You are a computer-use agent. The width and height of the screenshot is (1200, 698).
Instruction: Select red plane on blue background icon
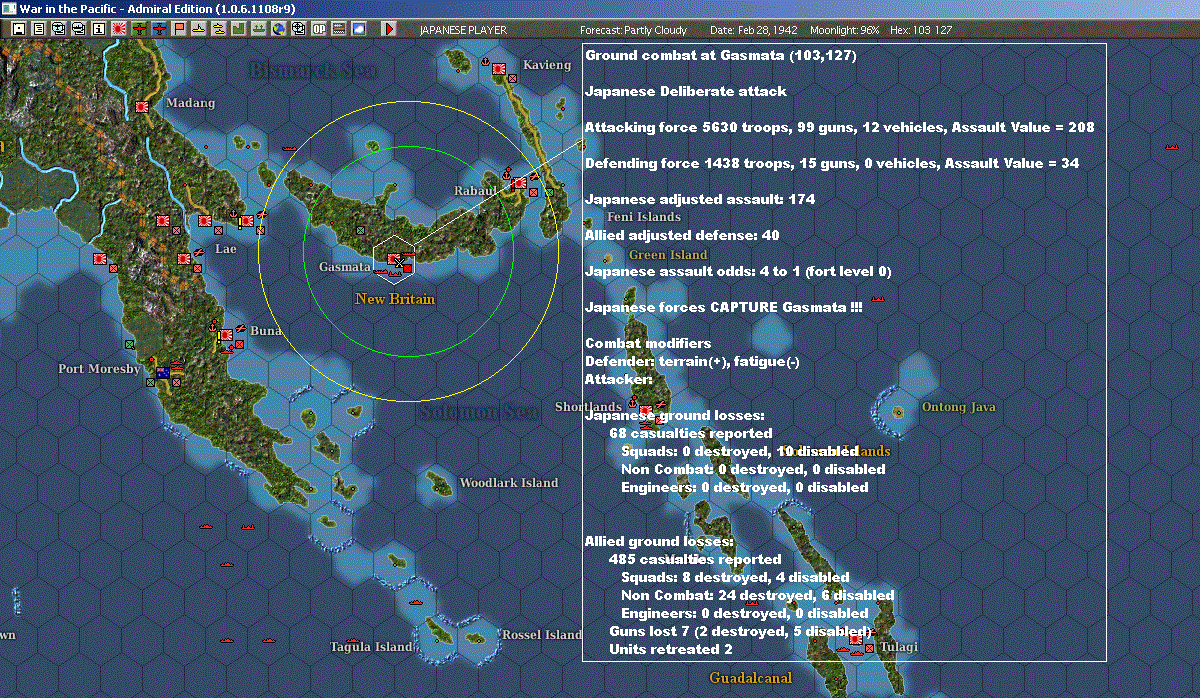[159, 29]
